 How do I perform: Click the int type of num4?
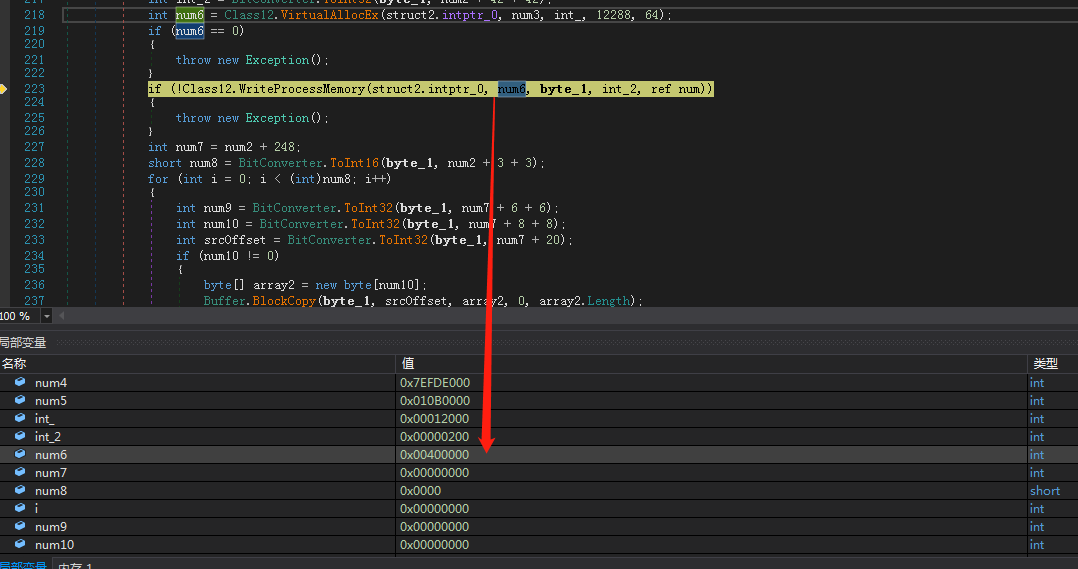tap(1037, 383)
